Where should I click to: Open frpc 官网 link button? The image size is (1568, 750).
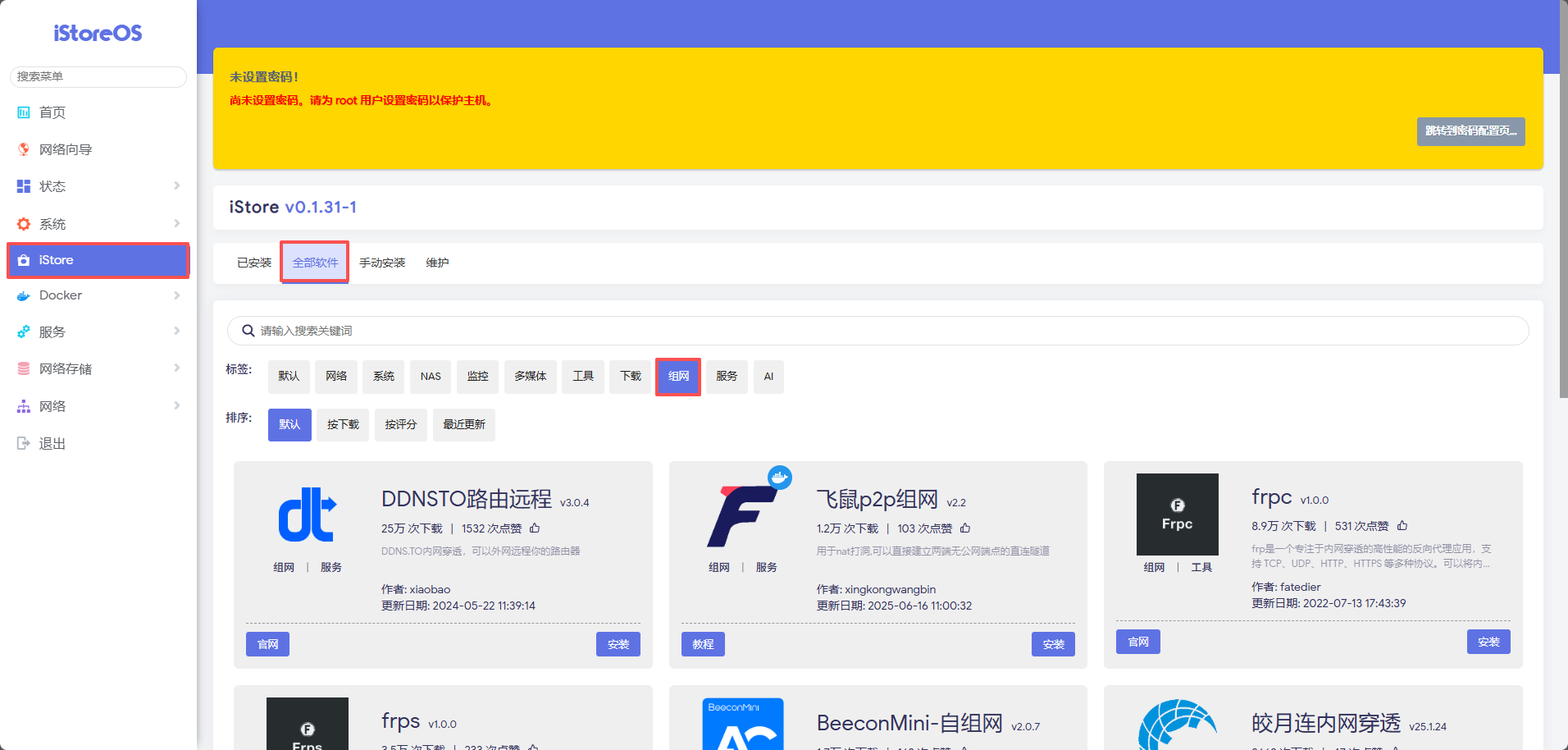pos(1138,642)
